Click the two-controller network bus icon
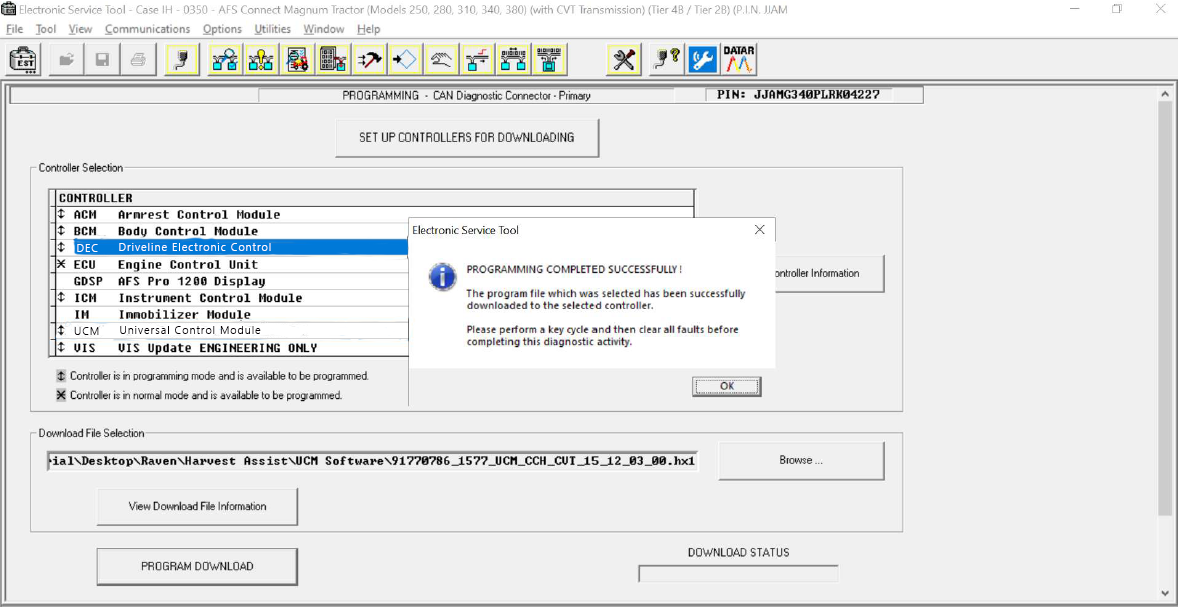Screen dimensions: 1179x607 [514, 59]
